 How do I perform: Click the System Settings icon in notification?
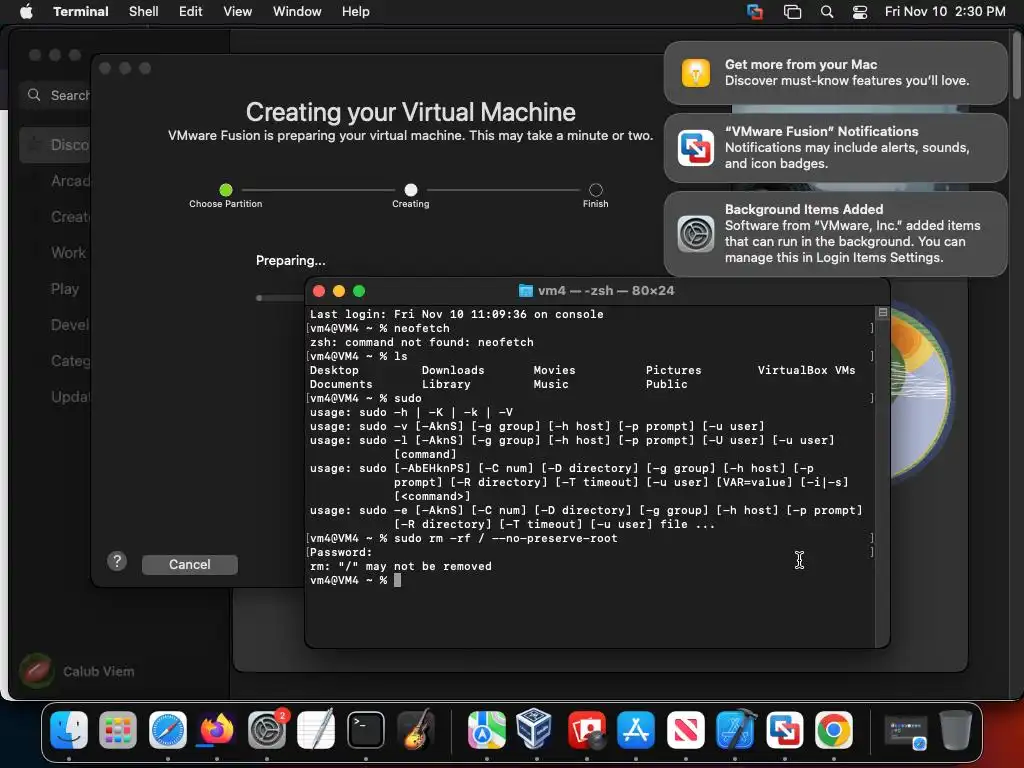click(696, 234)
